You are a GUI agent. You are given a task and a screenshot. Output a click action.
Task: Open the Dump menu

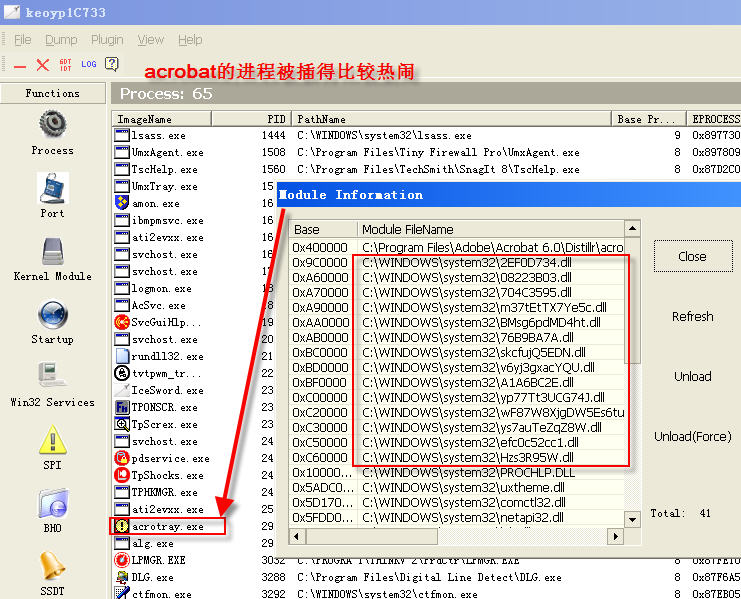pos(61,40)
